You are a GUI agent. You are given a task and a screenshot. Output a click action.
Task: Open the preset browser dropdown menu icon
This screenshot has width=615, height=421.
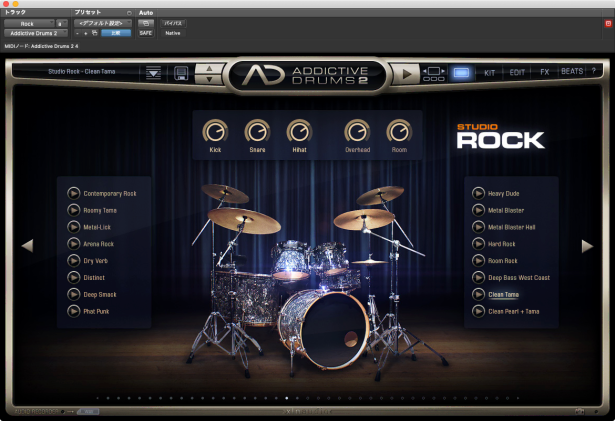point(153,73)
